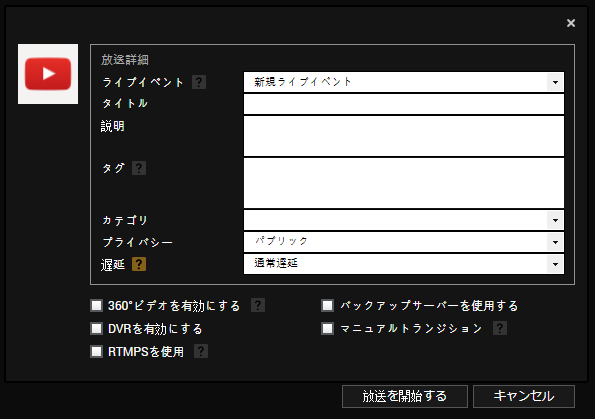This screenshot has width=595, height=419.
Task: Open help icon next to マニュアルトランジション
Action: point(500,328)
